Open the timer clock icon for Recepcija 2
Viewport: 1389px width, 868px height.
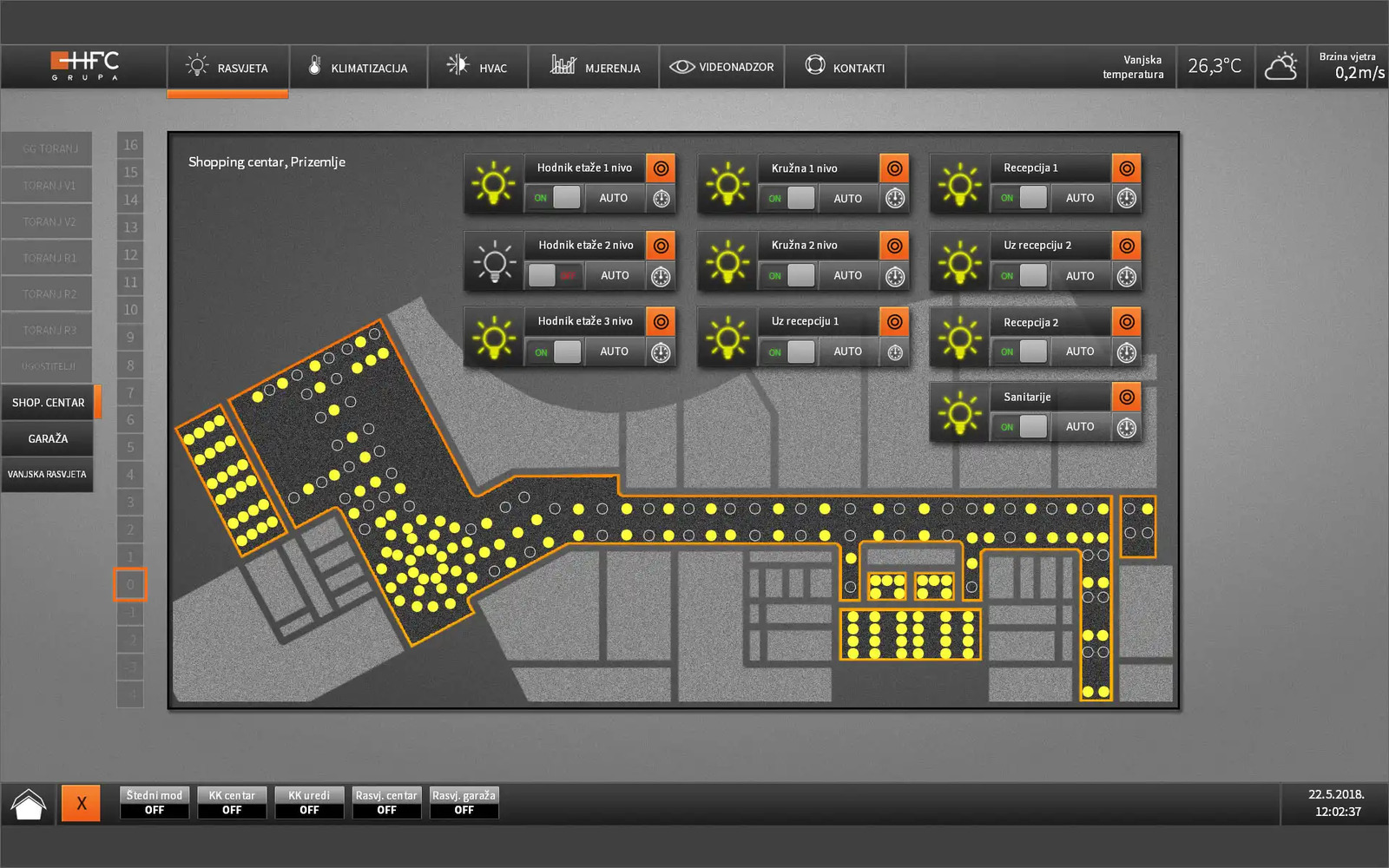[1126, 352]
